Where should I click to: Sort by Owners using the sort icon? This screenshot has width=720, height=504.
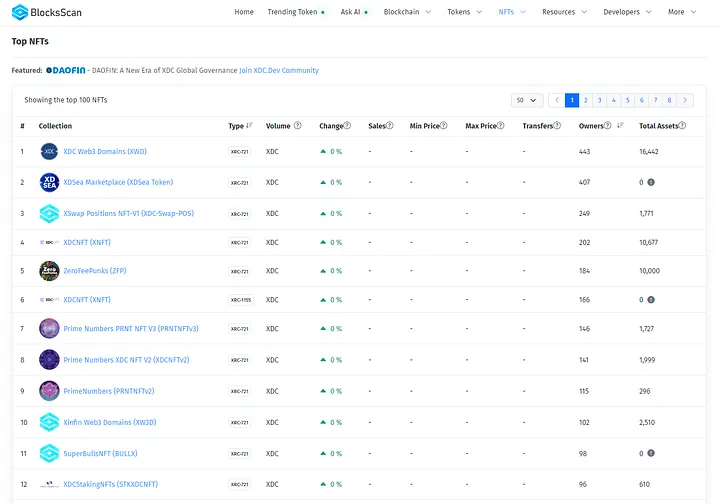tap(620, 126)
